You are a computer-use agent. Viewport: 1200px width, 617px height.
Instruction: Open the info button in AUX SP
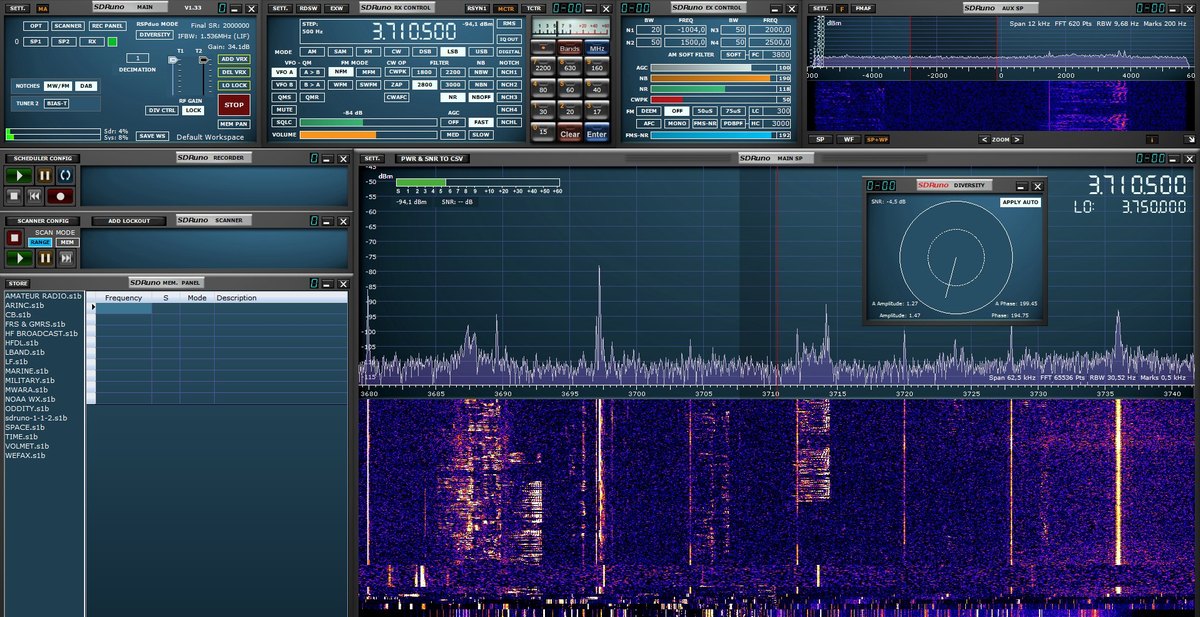pos(1151,140)
